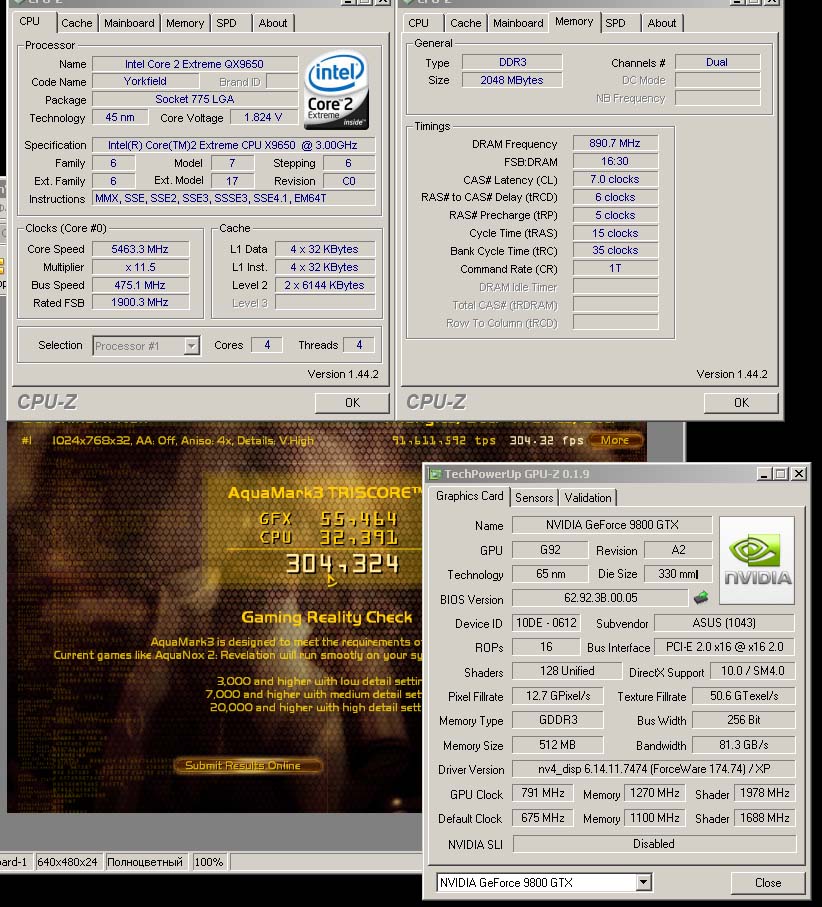Open Memory tab in left CPU-Z window
Screen dimensions: 822x907
click(x=185, y=23)
